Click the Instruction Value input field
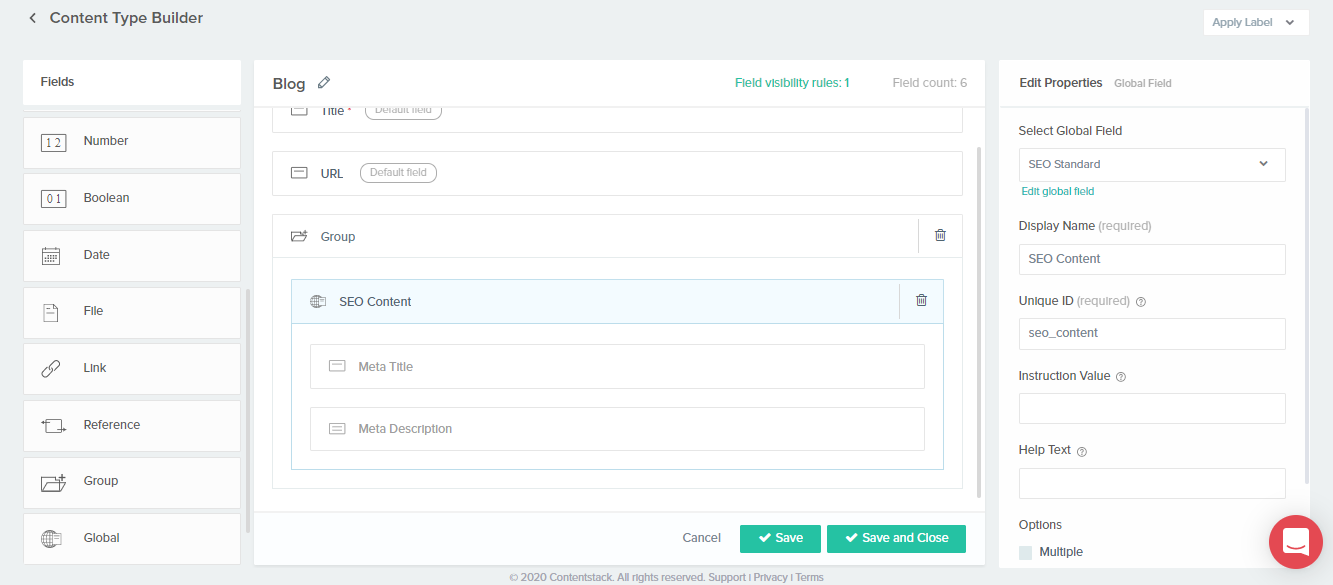The height and width of the screenshot is (585, 1333). tap(1152, 408)
